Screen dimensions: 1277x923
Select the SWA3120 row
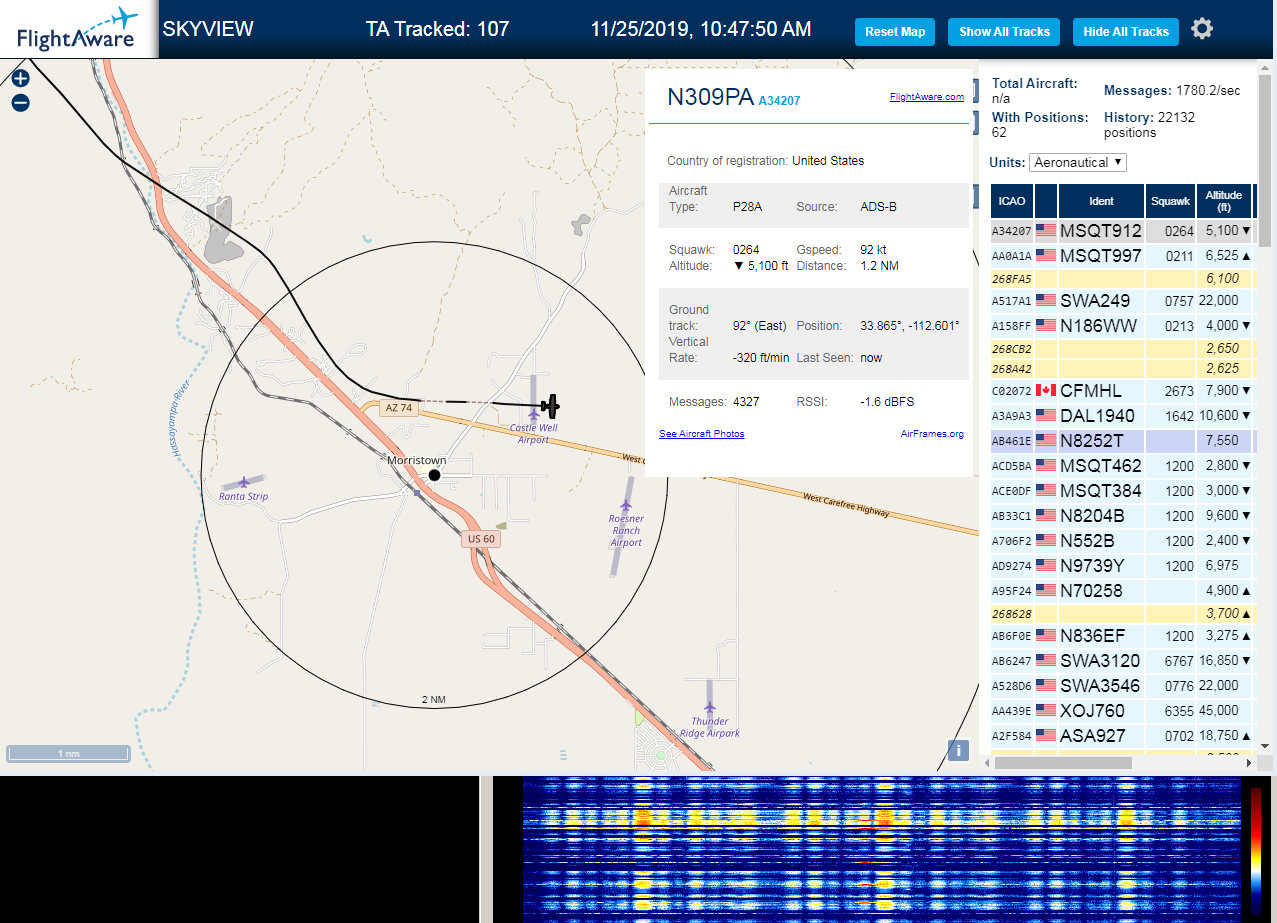(1122, 660)
